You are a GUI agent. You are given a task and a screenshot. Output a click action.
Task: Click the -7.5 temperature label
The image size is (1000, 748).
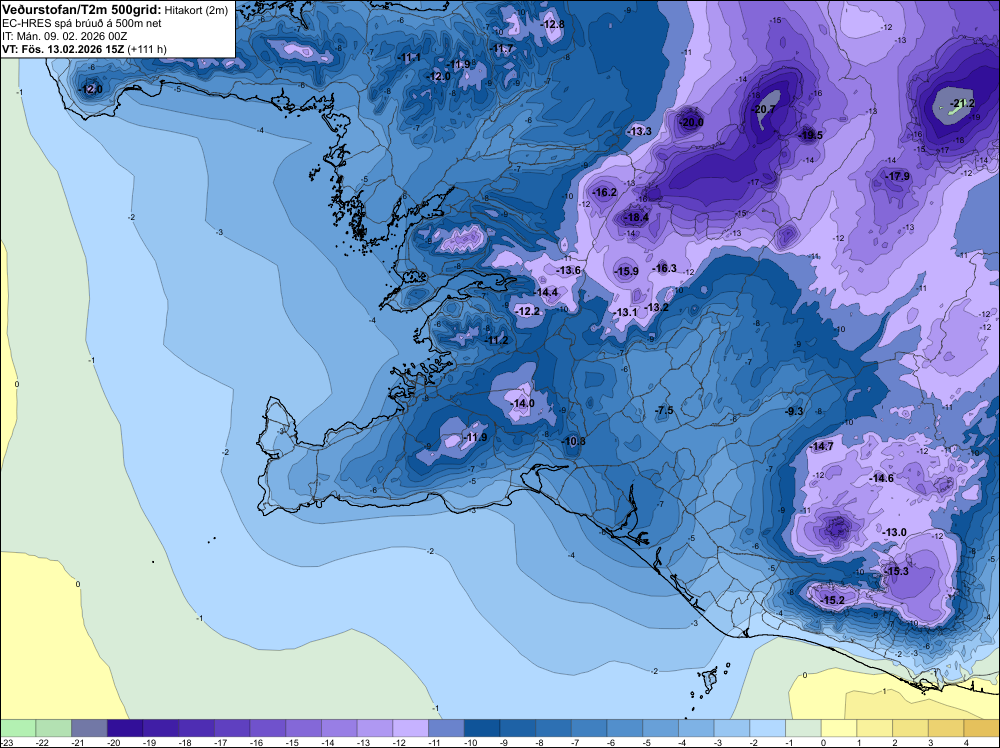point(665,410)
